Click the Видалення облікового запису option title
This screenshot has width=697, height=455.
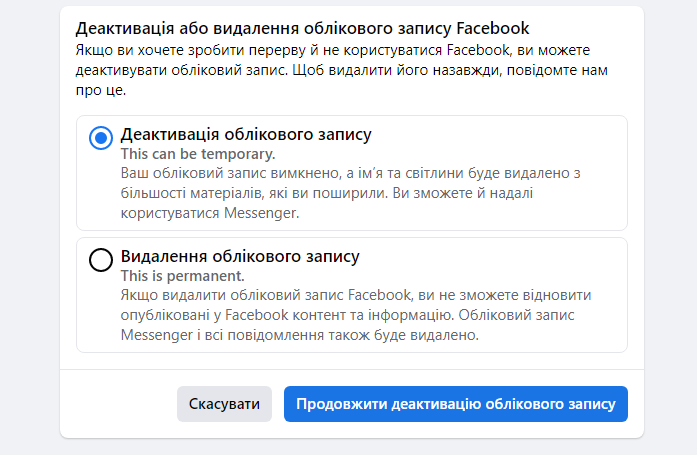(240, 256)
